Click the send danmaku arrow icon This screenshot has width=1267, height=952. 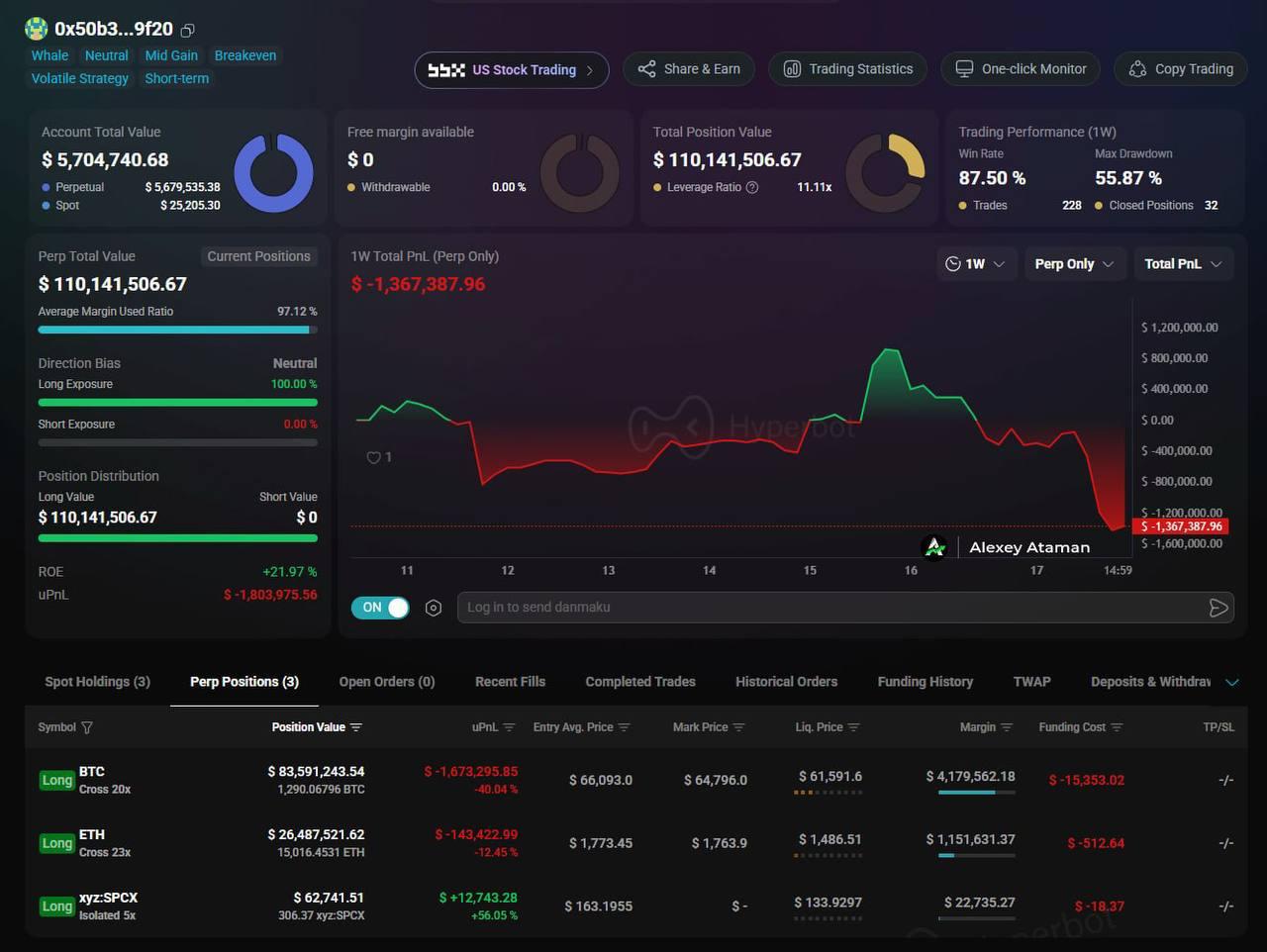pos(1218,608)
